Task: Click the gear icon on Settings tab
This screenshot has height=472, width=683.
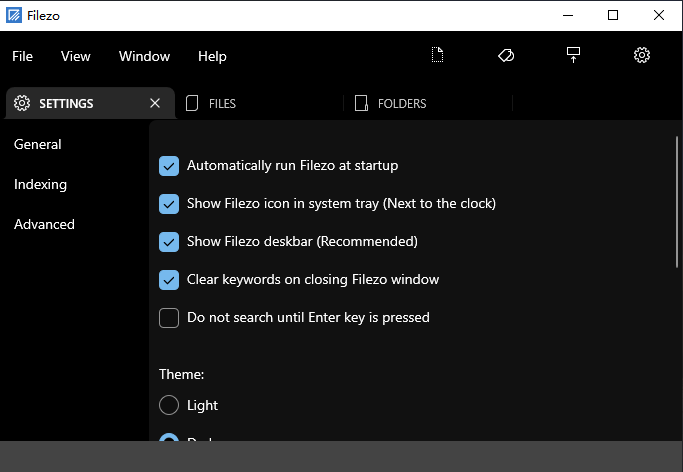Action: pos(22,103)
